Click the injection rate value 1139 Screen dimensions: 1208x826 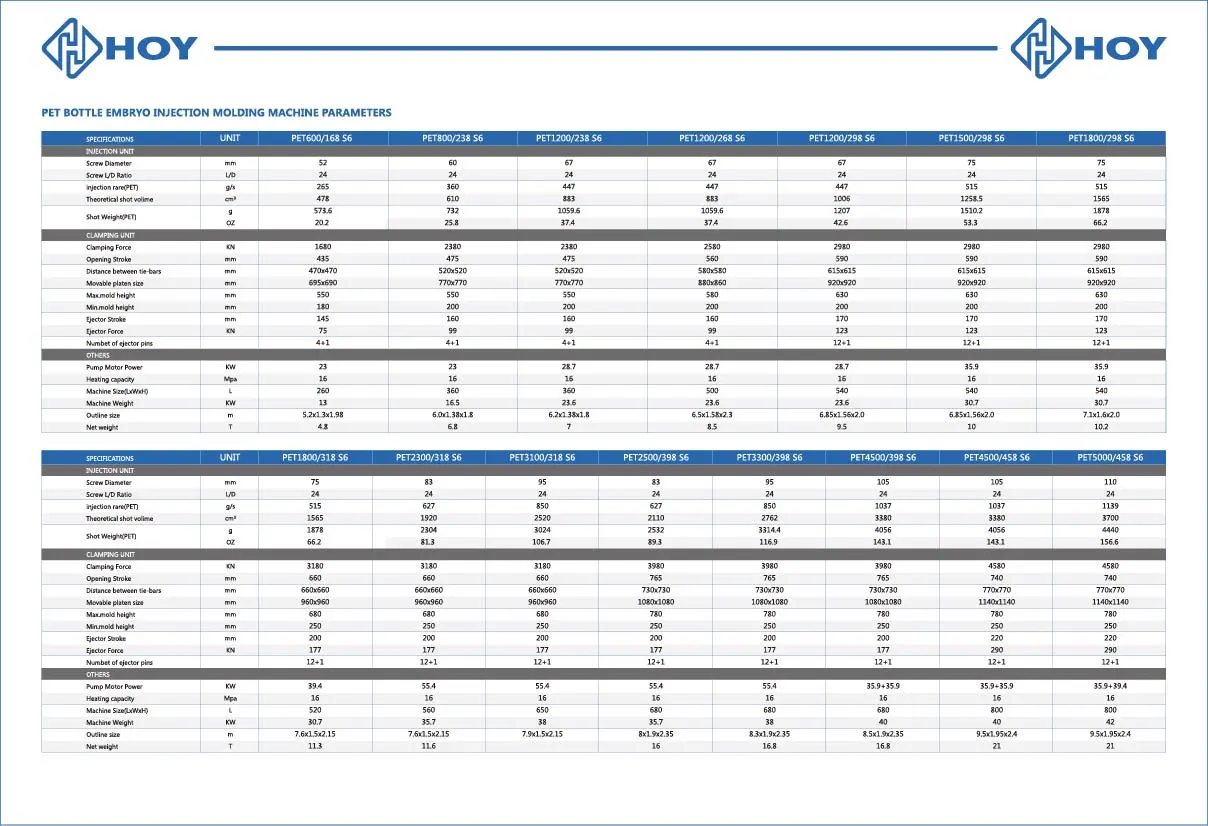tap(1110, 506)
